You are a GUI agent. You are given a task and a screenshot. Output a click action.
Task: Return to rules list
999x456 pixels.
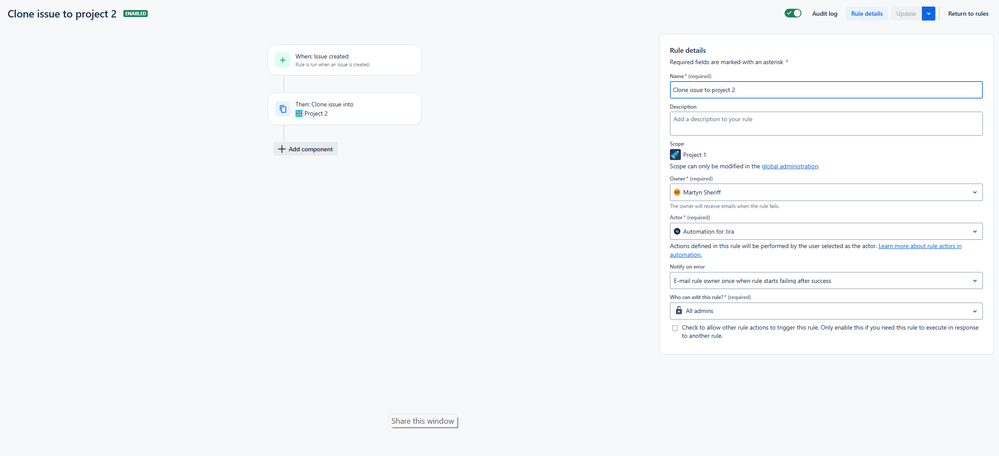coord(968,13)
